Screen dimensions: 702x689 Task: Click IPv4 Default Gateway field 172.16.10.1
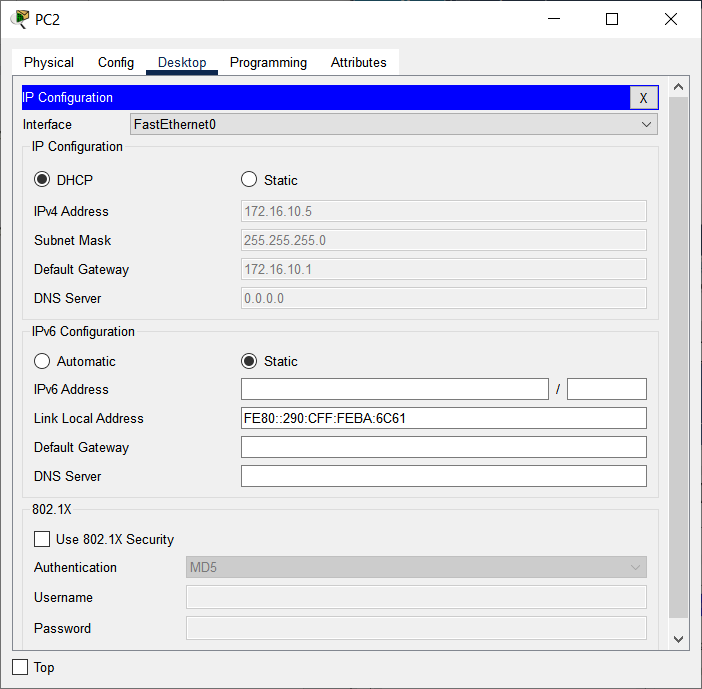coord(444,269)
